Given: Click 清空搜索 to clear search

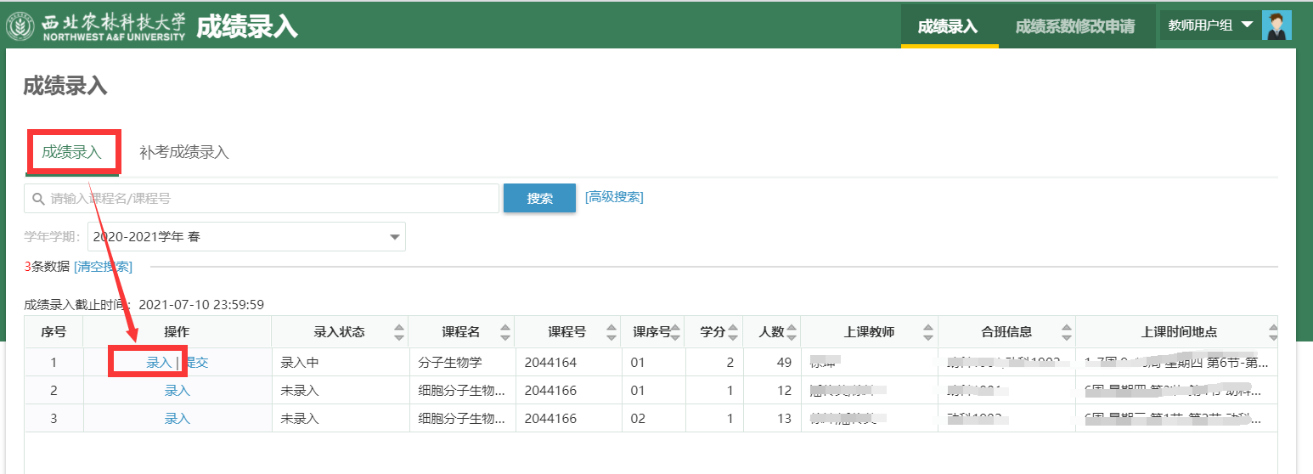Looking at the screenshot, I should [x=103, y=267].
